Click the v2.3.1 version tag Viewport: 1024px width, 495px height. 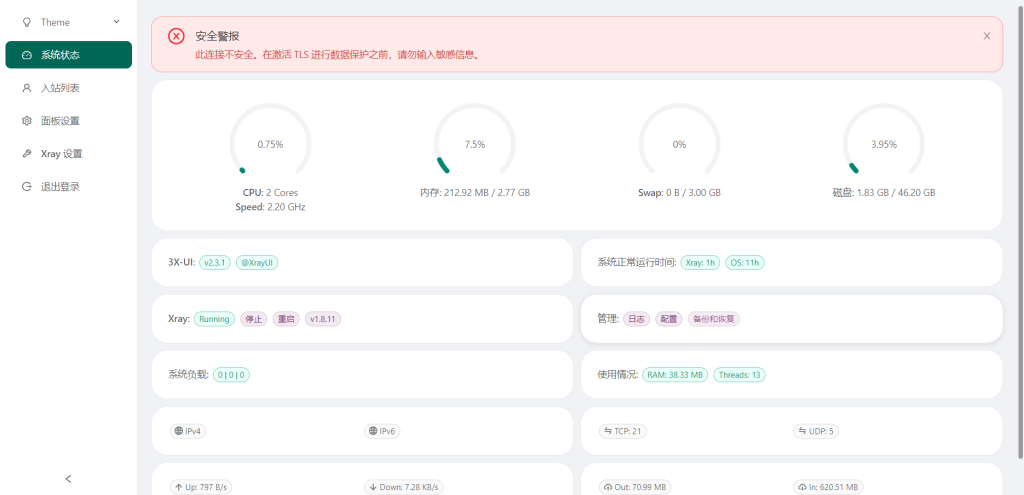pos(214,262)
